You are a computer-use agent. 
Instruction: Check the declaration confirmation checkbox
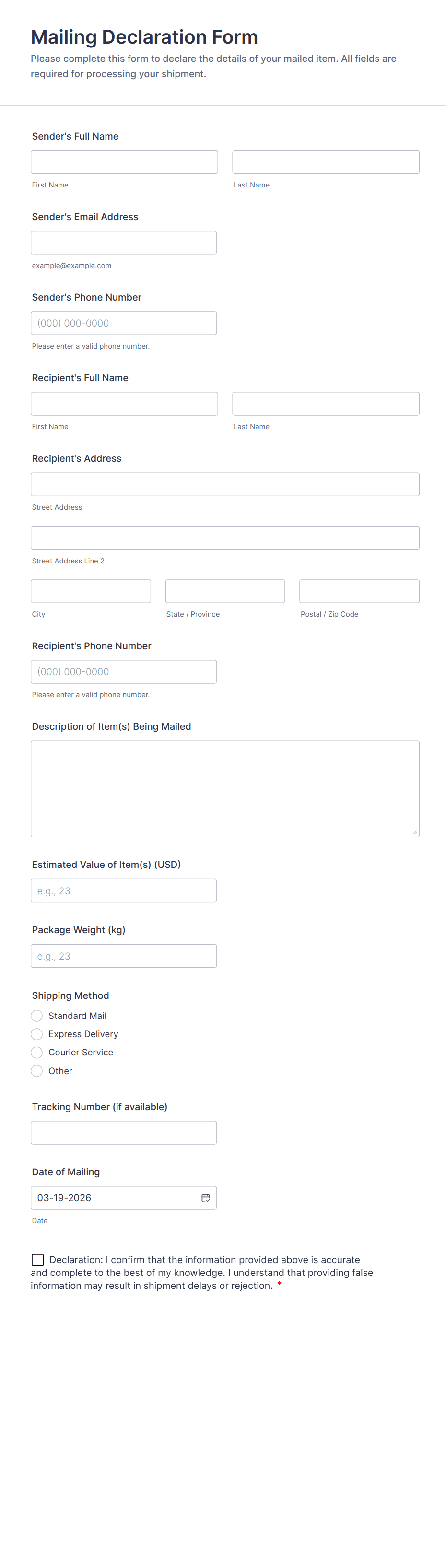pos(38,1259)
